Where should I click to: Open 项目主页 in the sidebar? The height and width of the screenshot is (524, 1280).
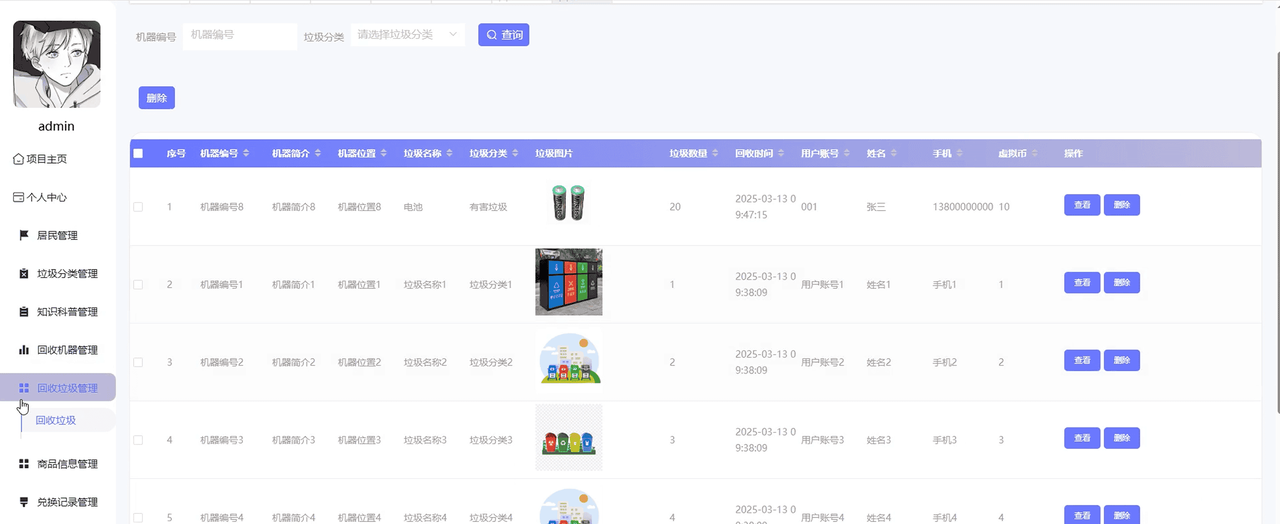56,159
